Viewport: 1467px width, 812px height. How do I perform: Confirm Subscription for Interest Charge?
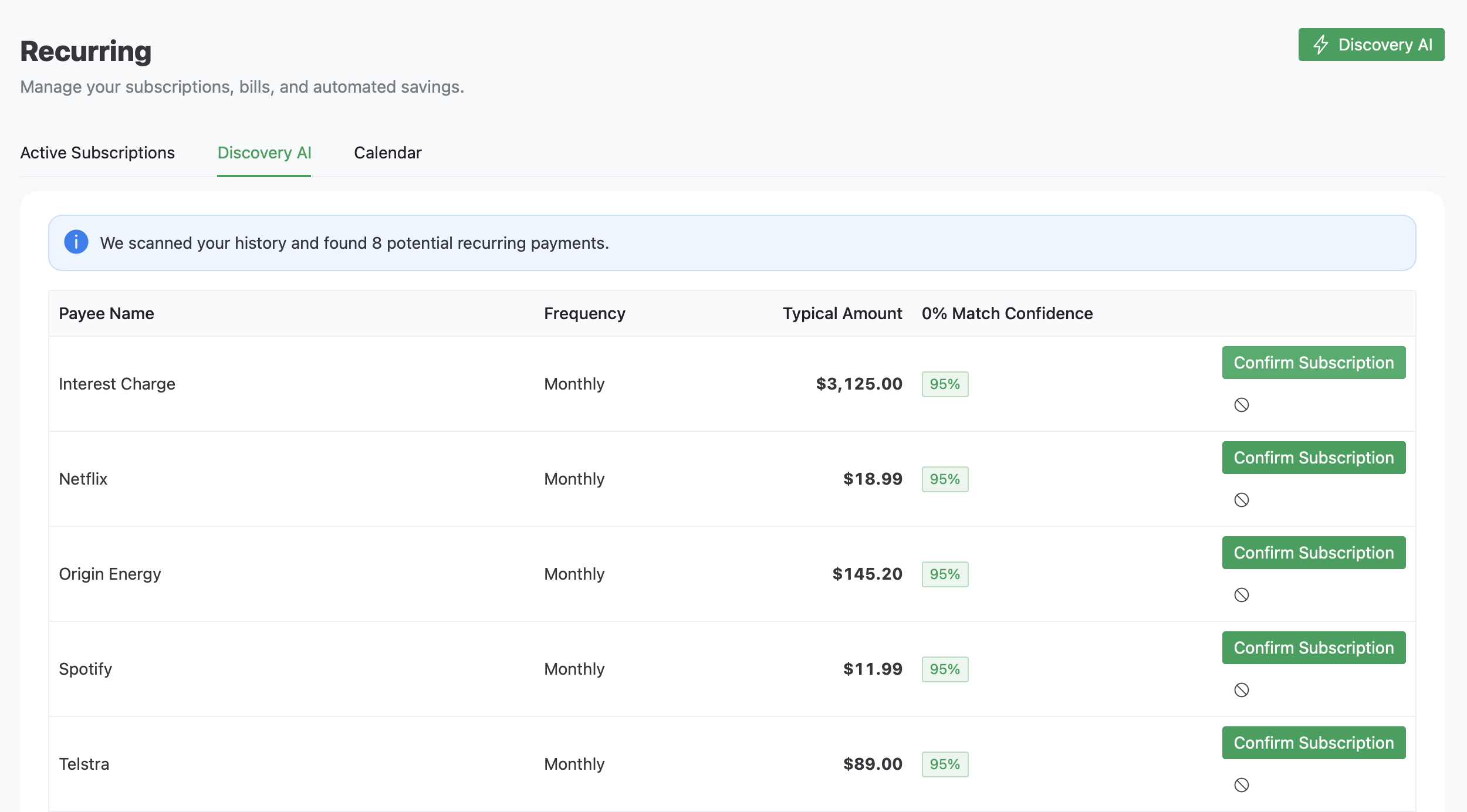coord(1313,363)
